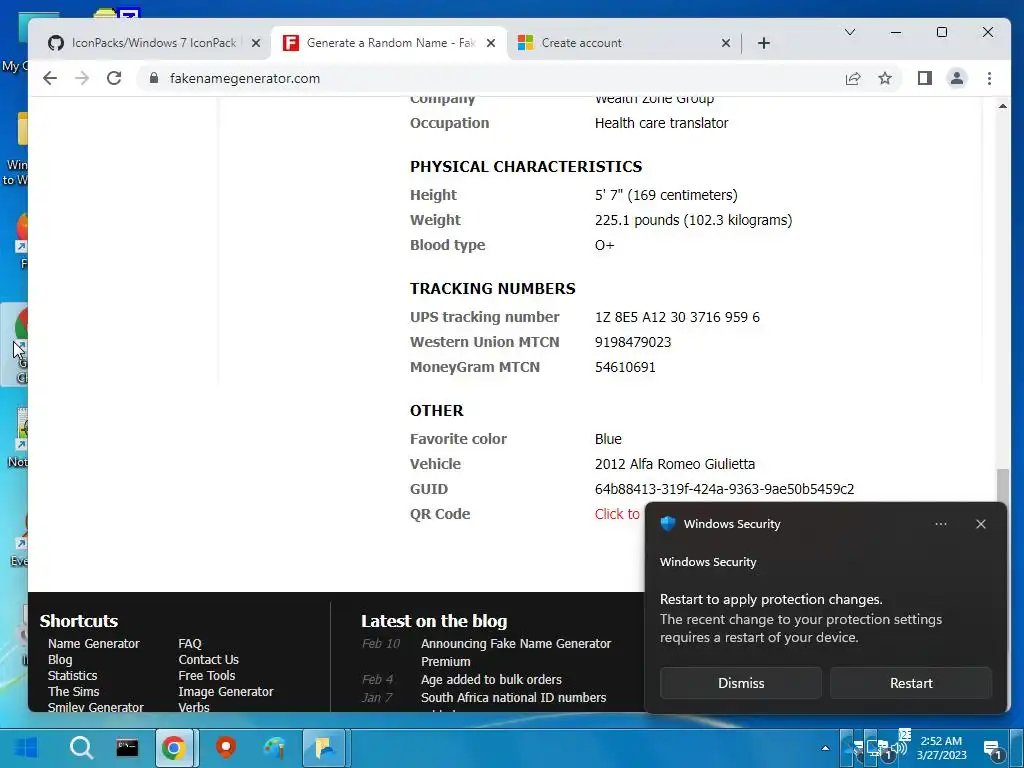The height and width of the screenshot is (768, 1024).
Task: Bookmark this page with the star icon
Action: click(x=885, y=78)
